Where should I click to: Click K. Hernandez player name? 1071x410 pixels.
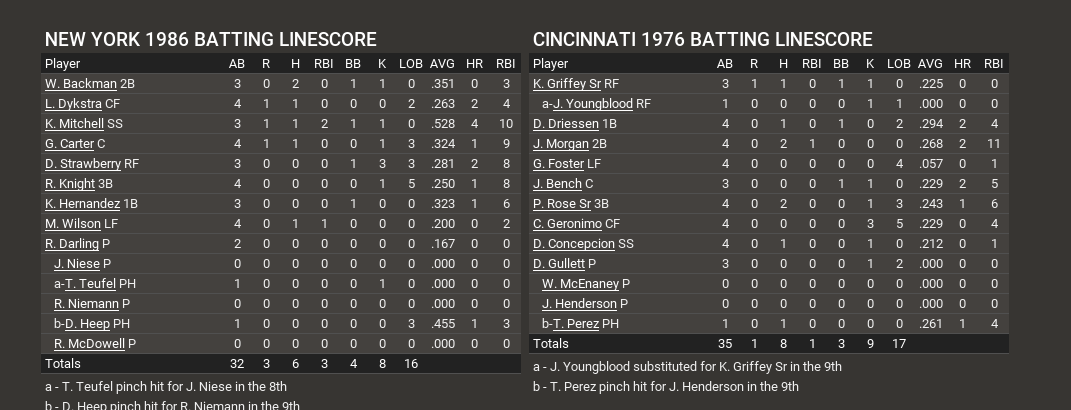[82, 204]
